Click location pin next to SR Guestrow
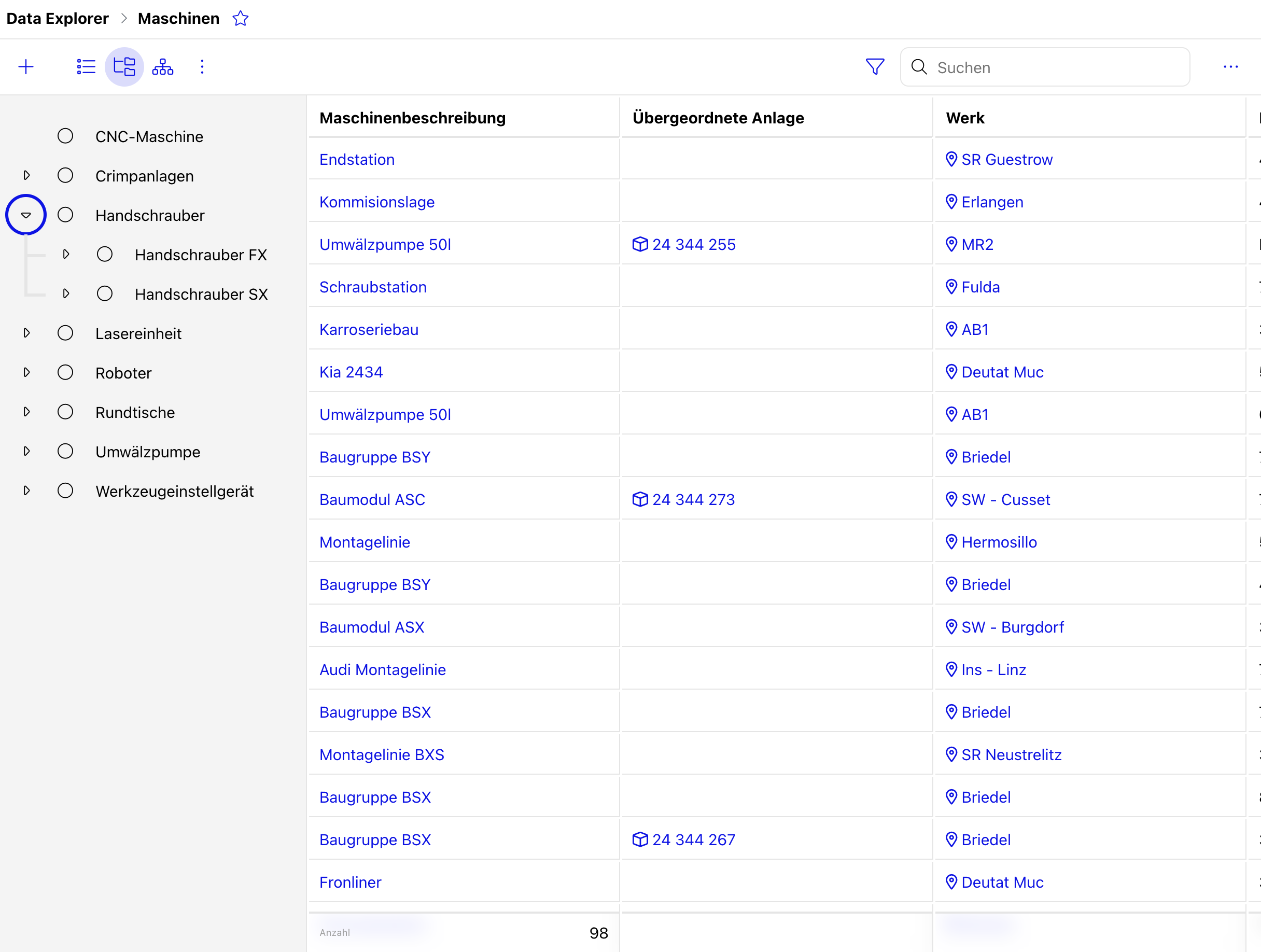Image resolution: width=1261 pixels, height=952 pixels. tap(951, 160)
